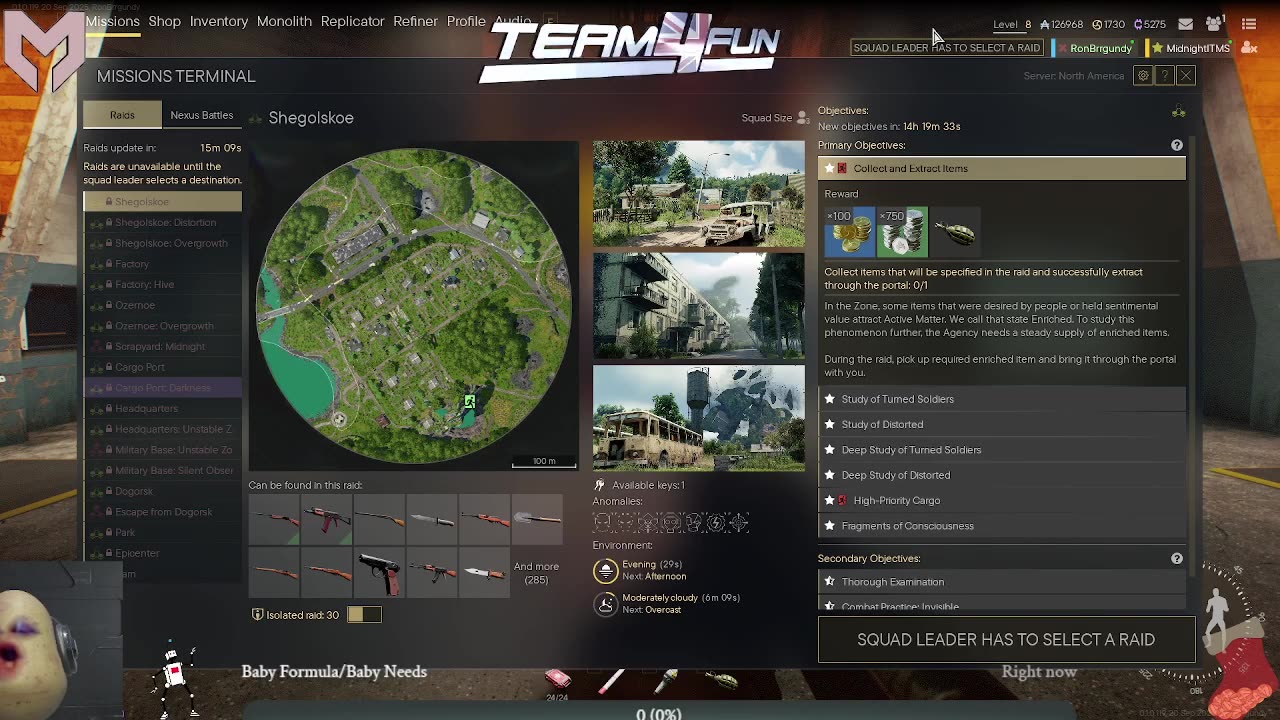Click the Isolated raid shield icon

pos(257,615)
